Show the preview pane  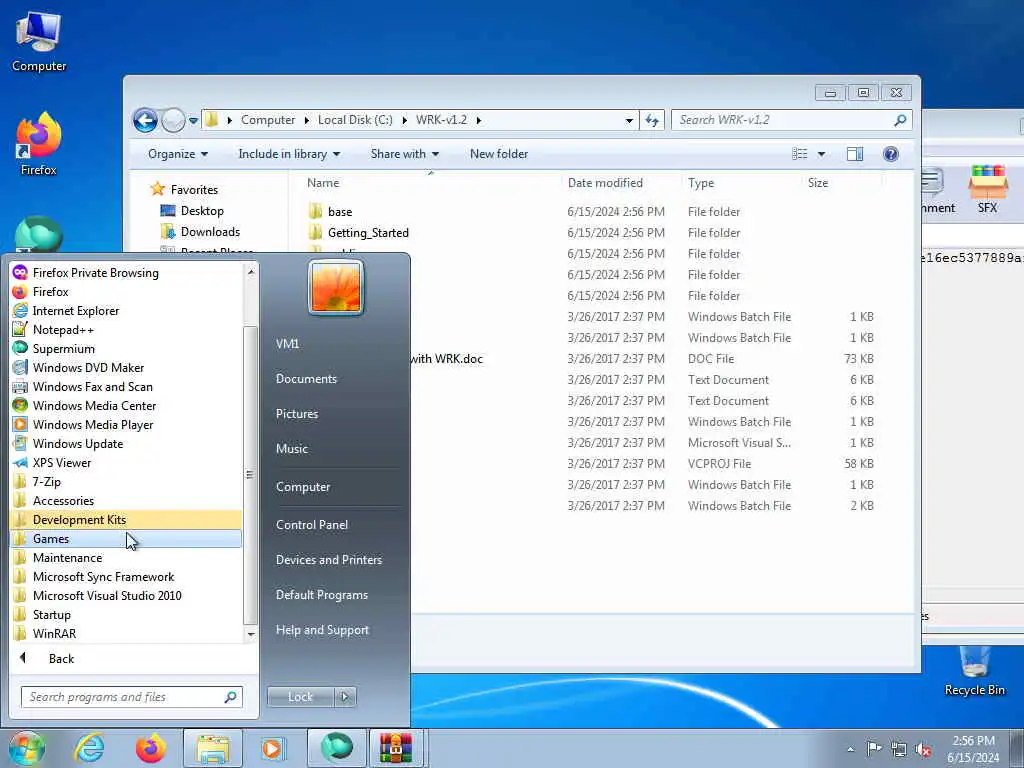pos(855,154)
